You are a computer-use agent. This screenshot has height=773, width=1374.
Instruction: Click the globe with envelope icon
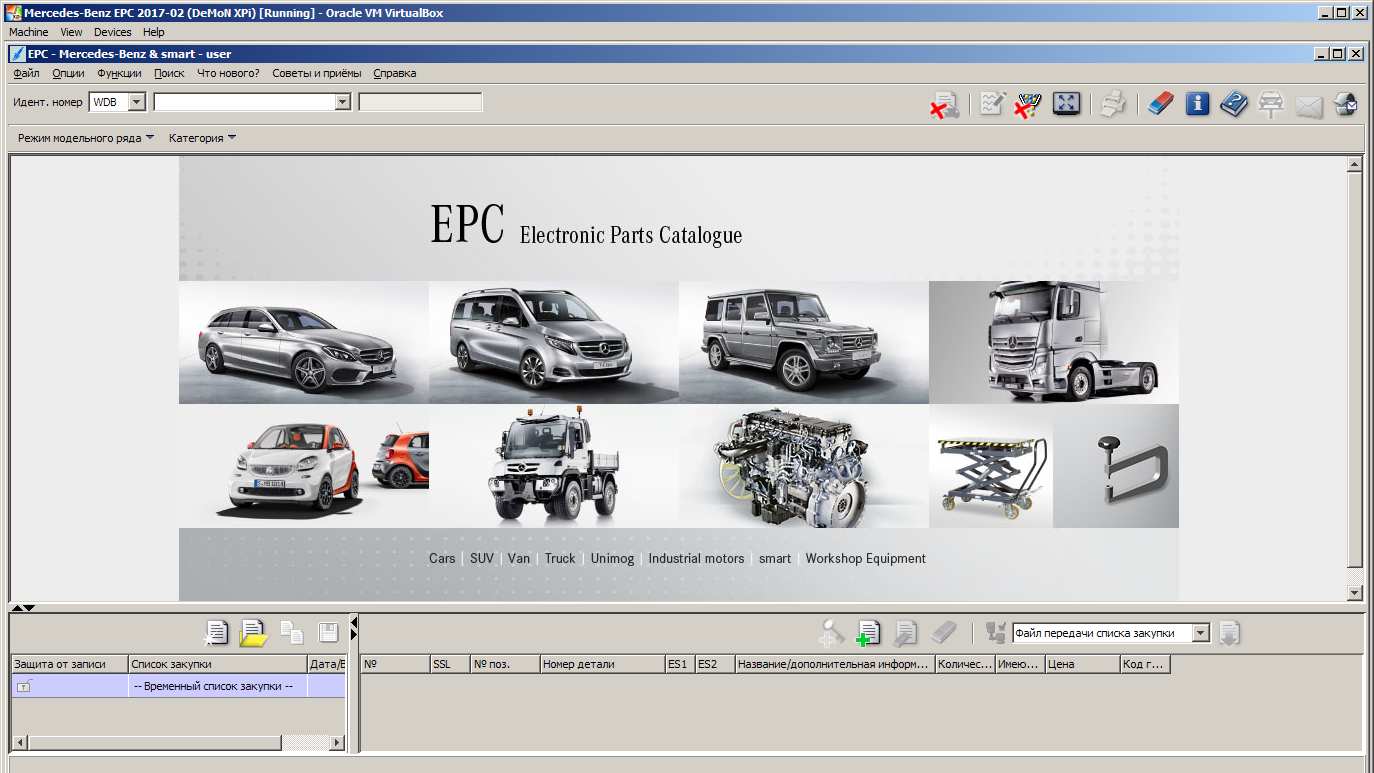pyautogui.click(x=1345, y=103)
